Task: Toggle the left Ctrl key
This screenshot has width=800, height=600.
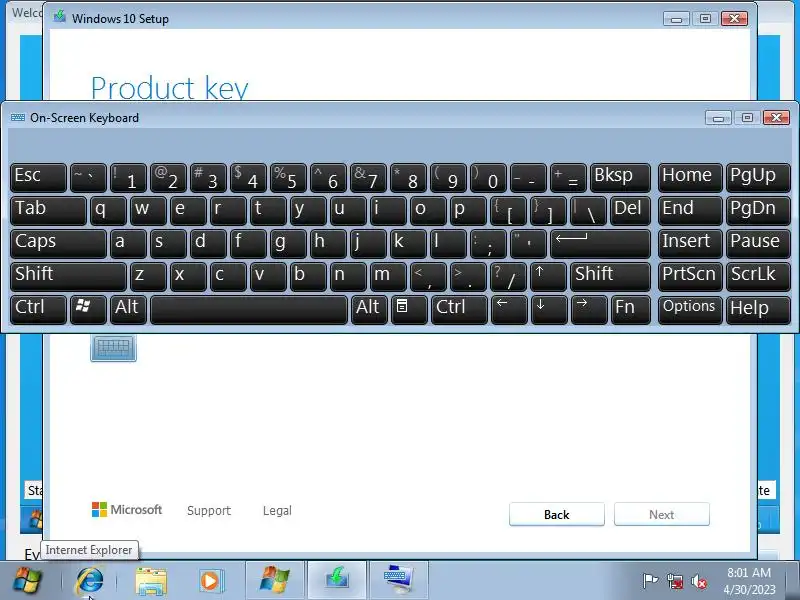Action: pos(38,309)
